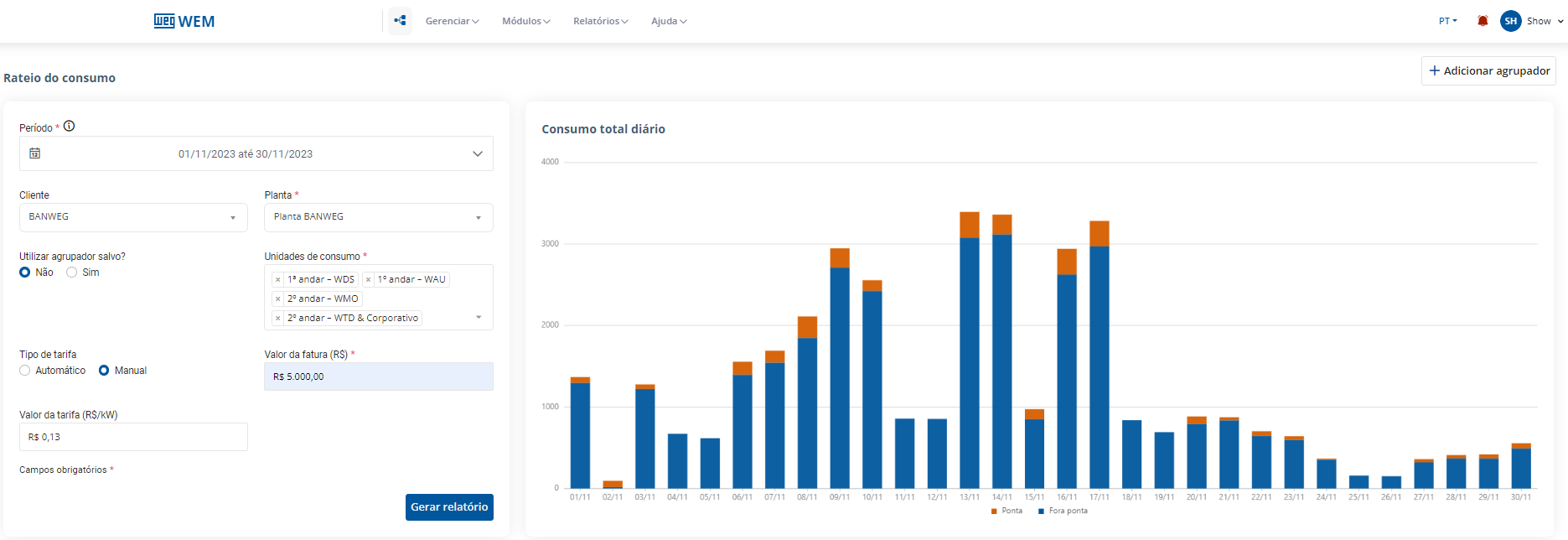Screen dimensions: 1568x540
Task: Click Adicionar agrupador button
Action: click(x=1488, y=71)
